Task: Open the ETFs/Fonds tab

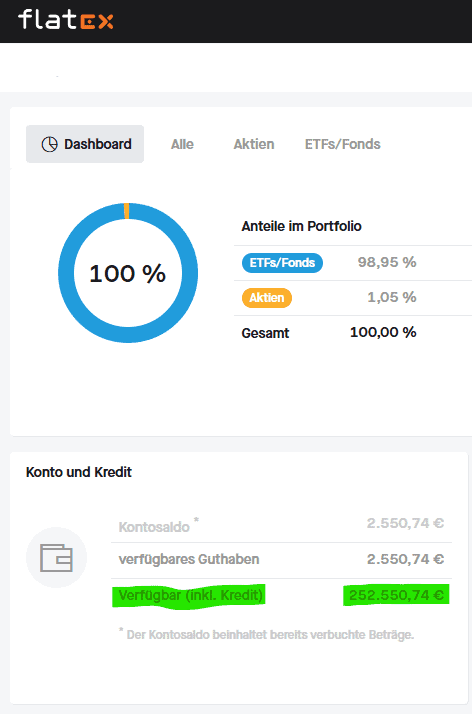Action: pos(343,144)
